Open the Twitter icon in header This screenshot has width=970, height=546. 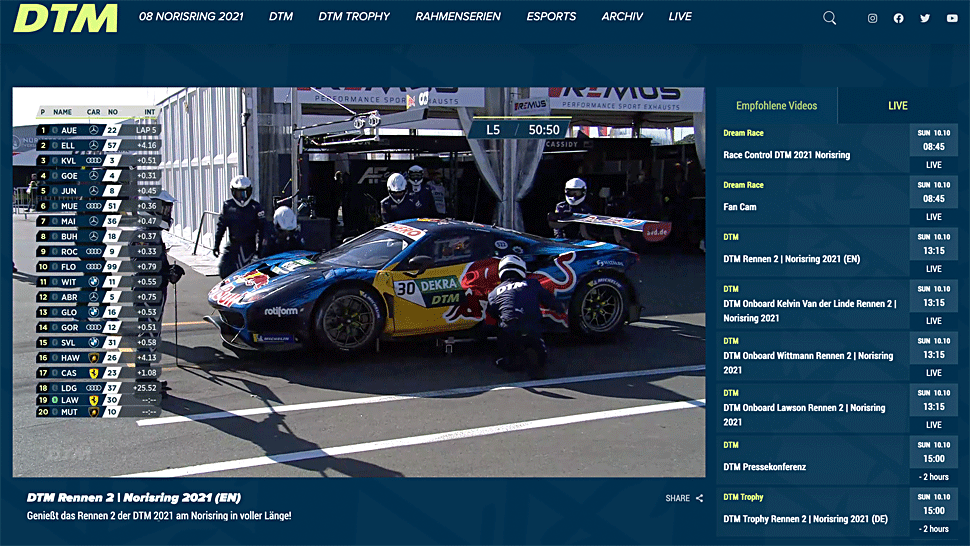925,19
